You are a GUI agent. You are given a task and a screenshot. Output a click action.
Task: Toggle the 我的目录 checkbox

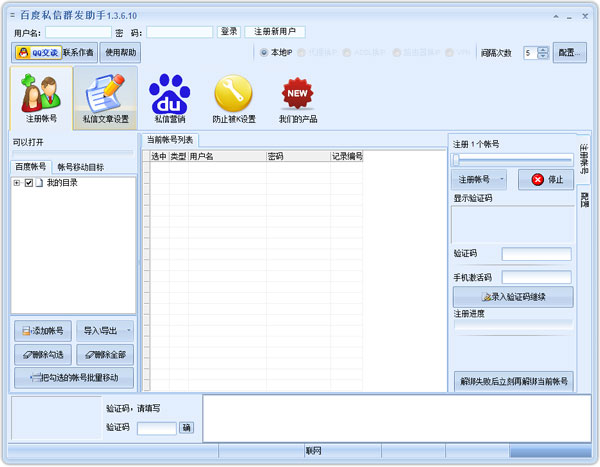[x=29, y=183]
